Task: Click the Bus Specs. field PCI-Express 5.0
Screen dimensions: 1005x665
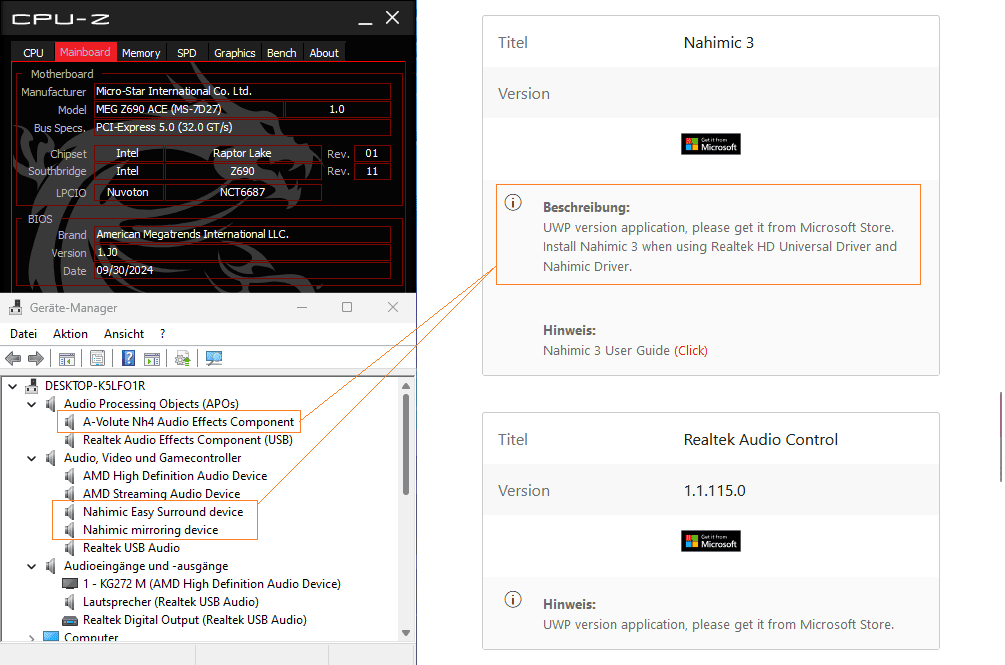Action: click(x=242, y=127)
